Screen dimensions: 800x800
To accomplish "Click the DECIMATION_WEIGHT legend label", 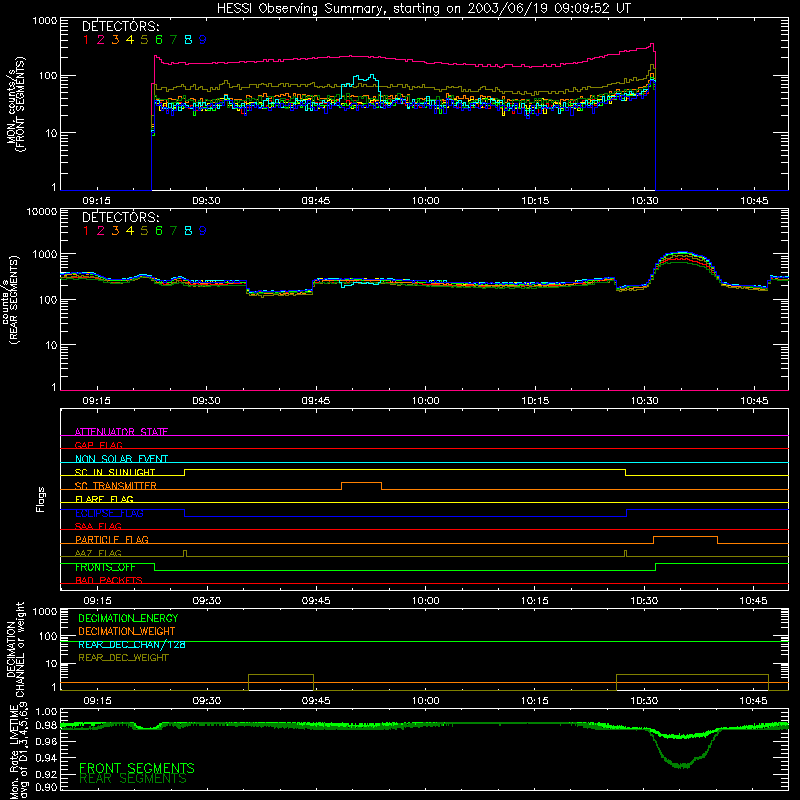I will point(127,632).
